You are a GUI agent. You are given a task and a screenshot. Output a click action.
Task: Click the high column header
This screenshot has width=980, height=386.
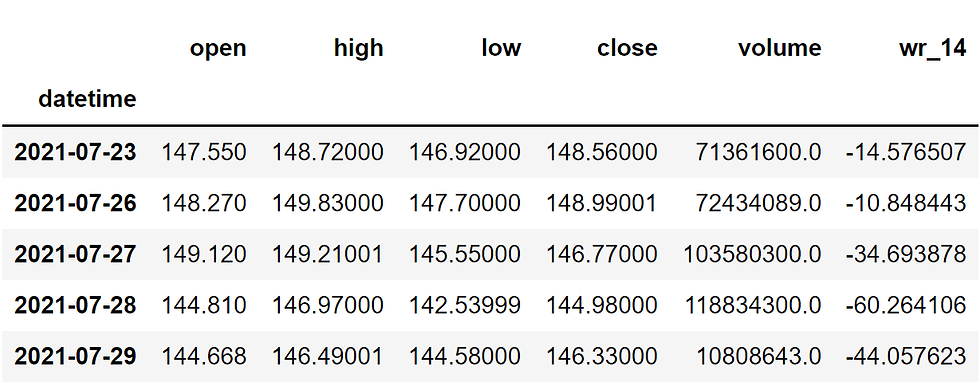click(x=358, y=47)
